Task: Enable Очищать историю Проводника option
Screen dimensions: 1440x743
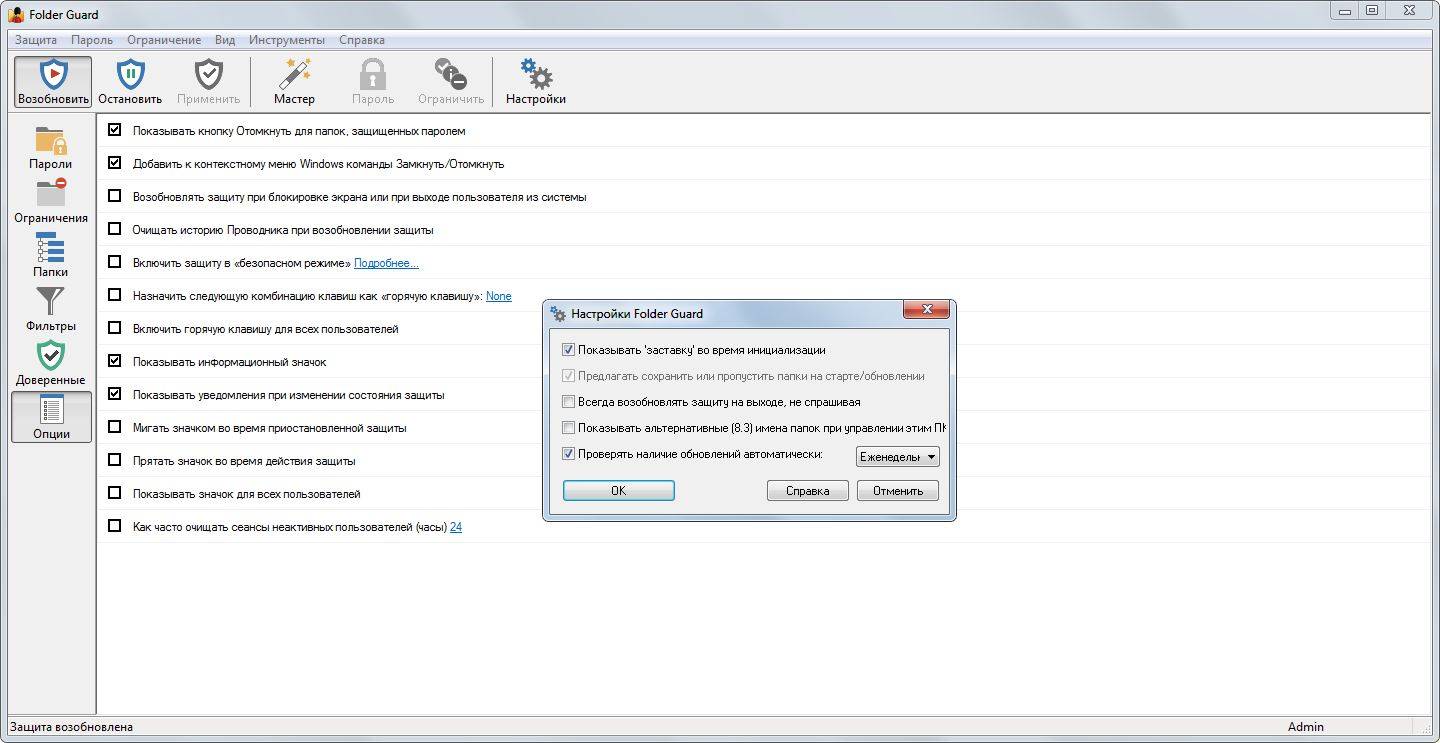Action: 114,229
